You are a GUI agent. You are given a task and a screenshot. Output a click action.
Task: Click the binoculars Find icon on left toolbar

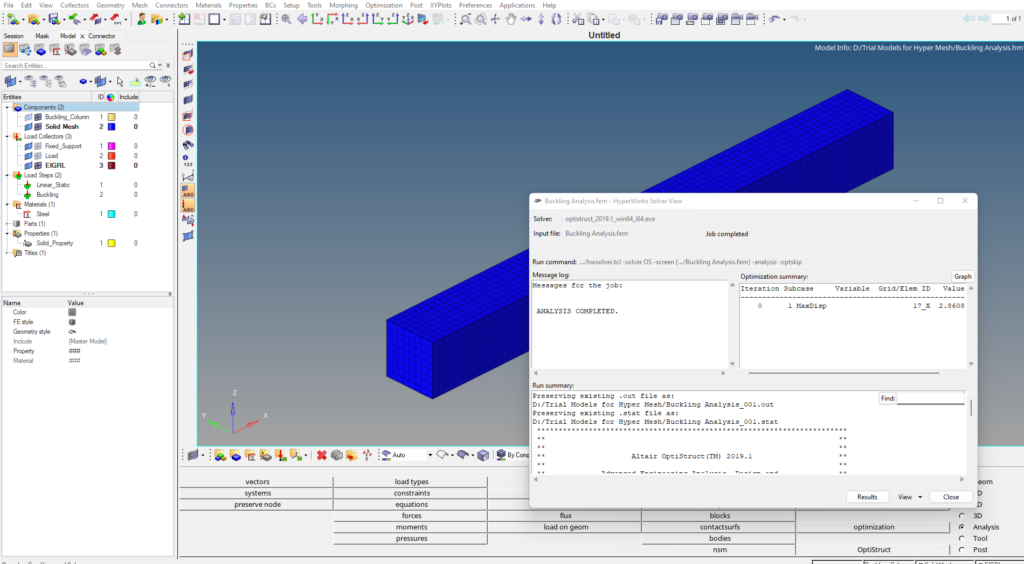(x=188, y=145)
